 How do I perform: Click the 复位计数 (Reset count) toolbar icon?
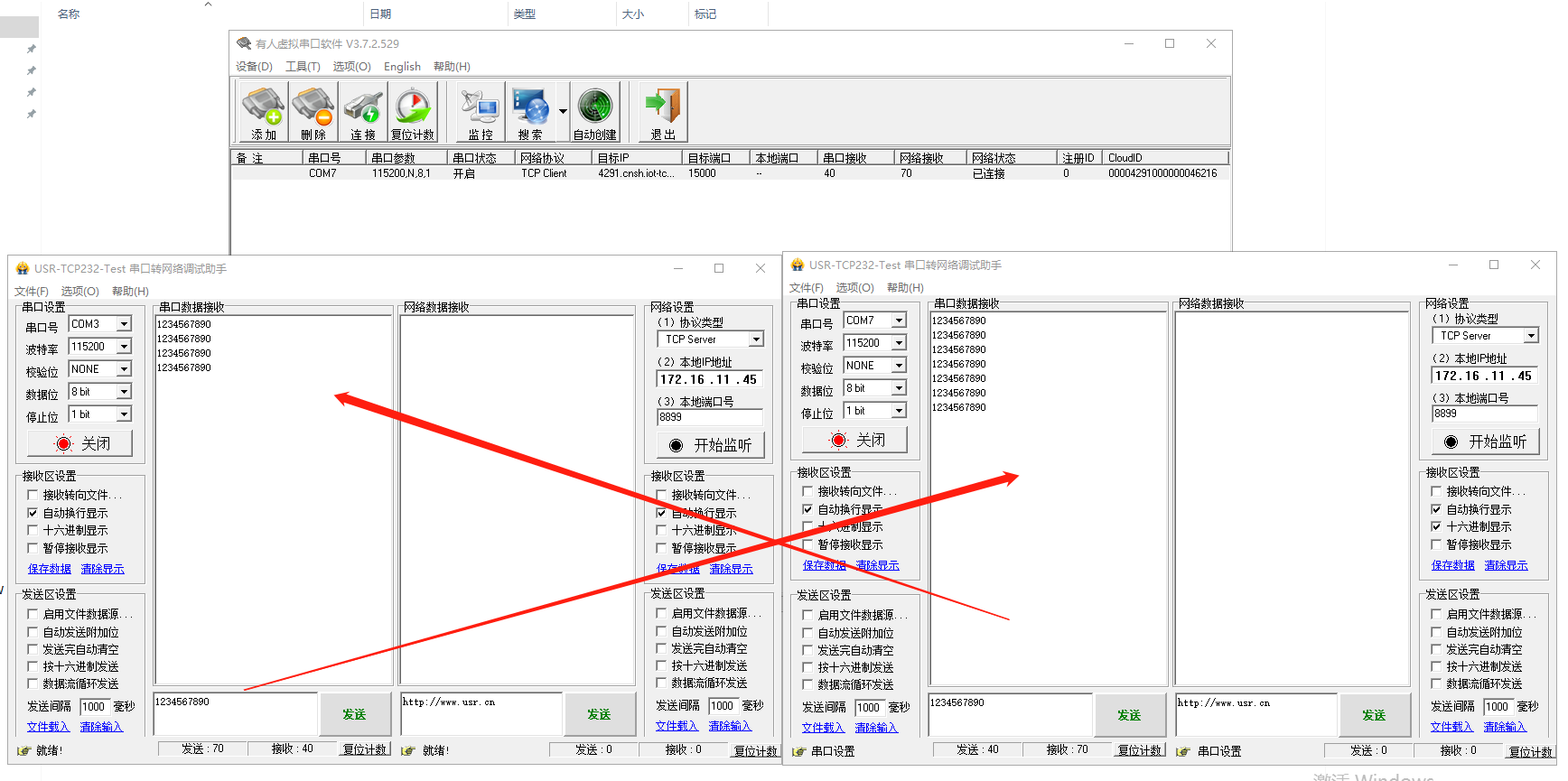[413, 112]
